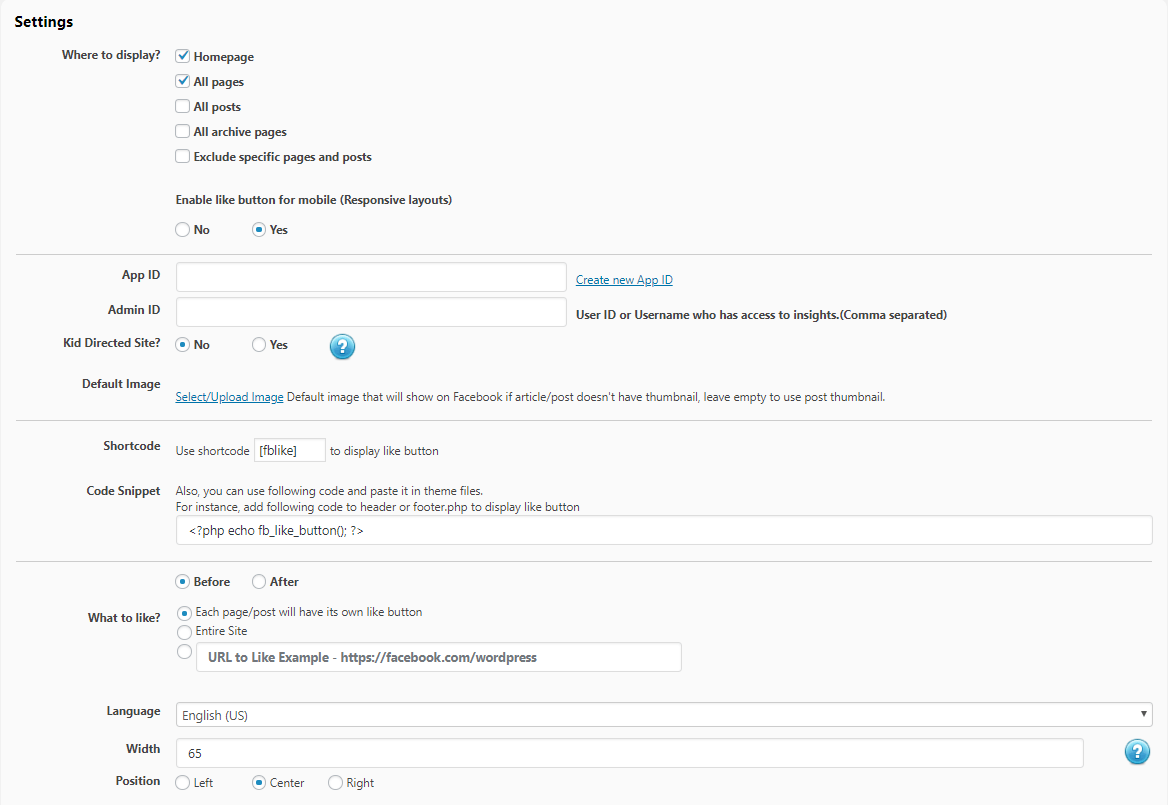Click 'Enable like button for mobile' text
Image resolution: width=1168 pixels, height=805 pixels.
pos(314,200)
